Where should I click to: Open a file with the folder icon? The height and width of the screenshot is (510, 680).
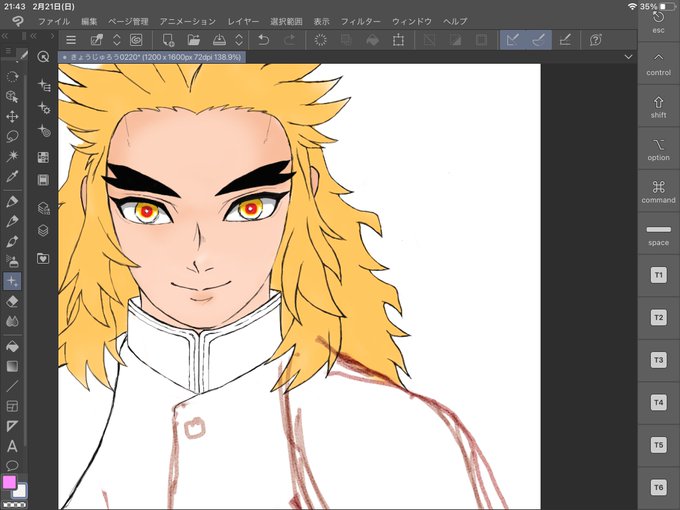[193, 40]
